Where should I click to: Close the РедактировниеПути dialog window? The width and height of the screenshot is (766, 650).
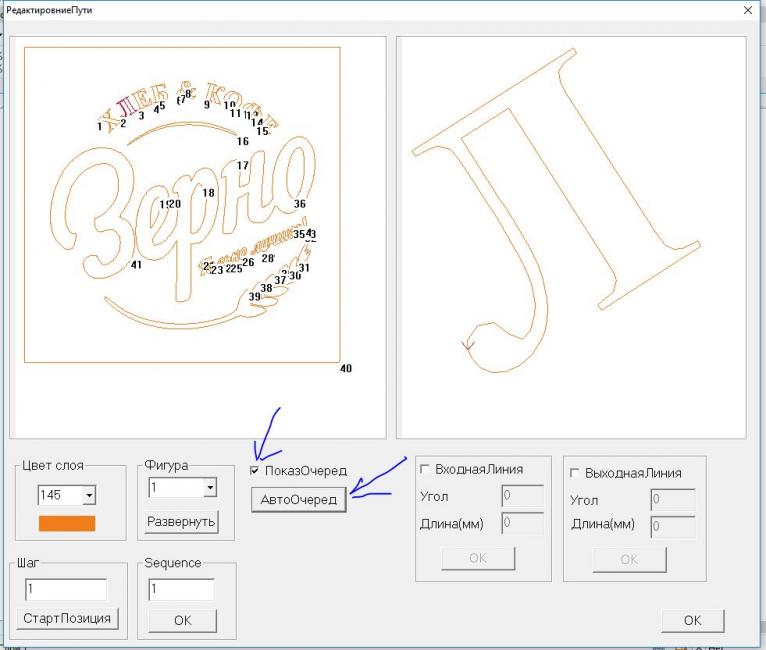747,9
